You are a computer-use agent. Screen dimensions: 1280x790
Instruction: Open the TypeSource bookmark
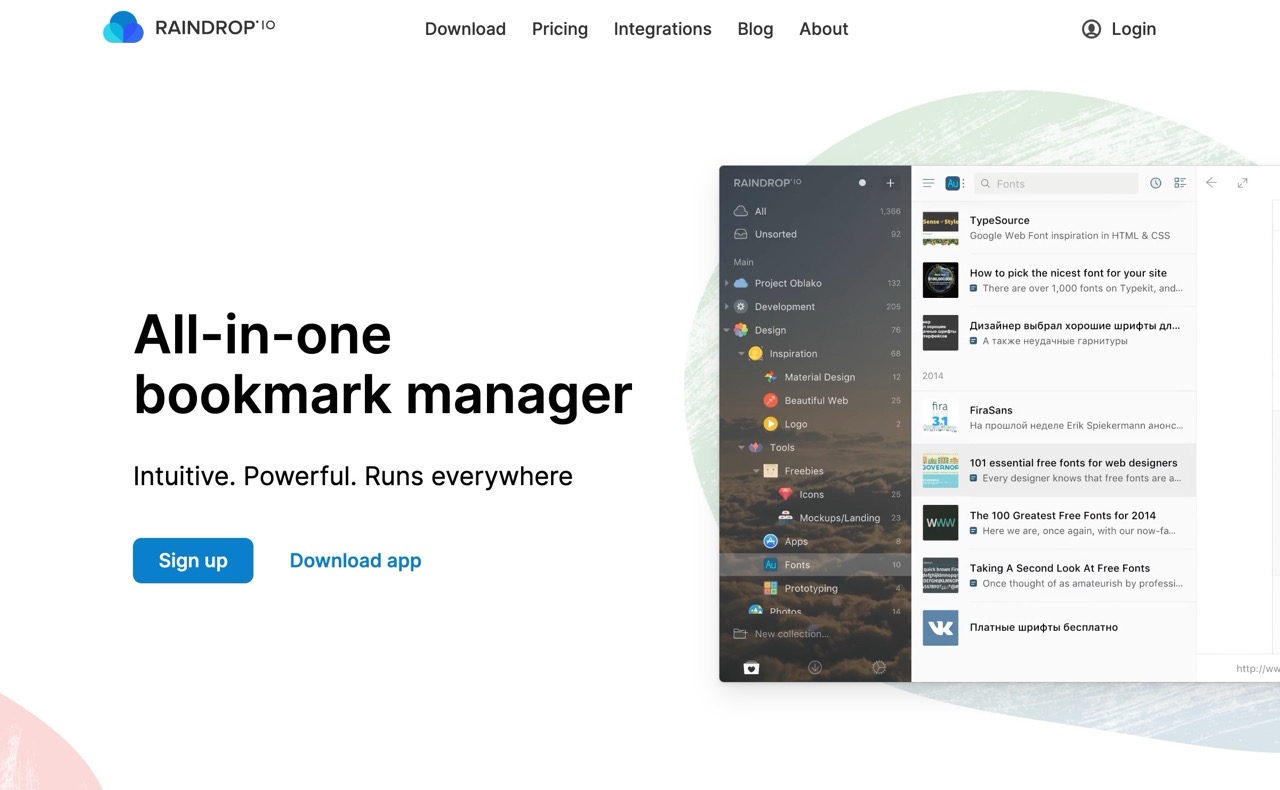(x=1054, y=228)
